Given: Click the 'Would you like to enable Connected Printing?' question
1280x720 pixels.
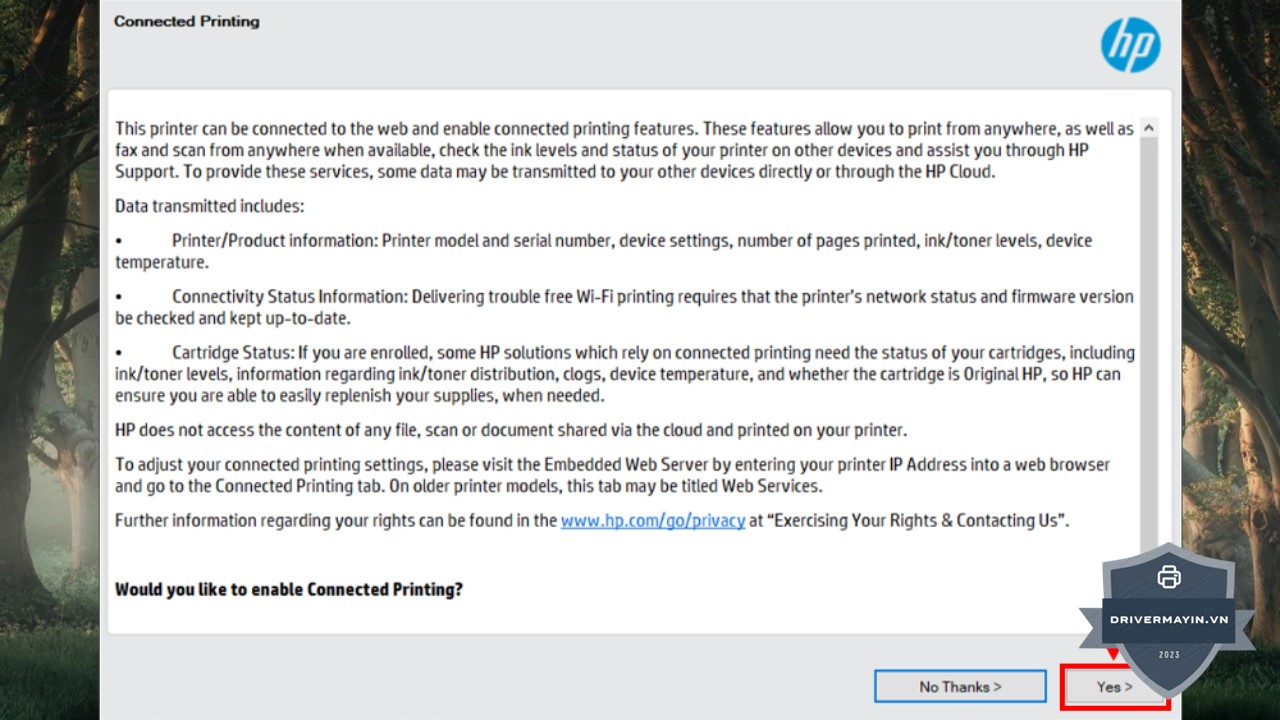Looking at the screenshot, I should point(288,589).
